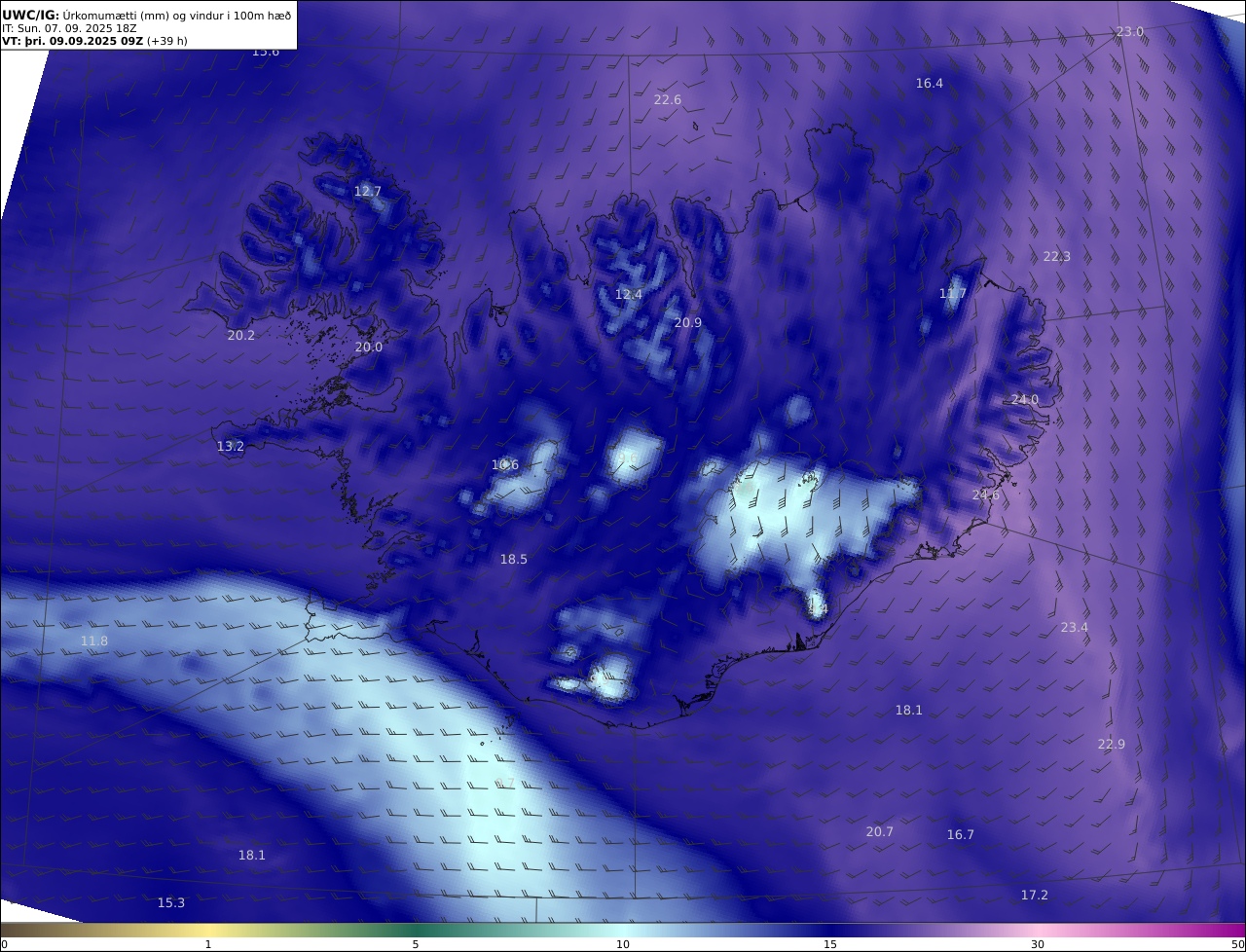Viewport: 1246px width, 952px height.
Task: Select the 16.7 map value
Action: [960, 835]
